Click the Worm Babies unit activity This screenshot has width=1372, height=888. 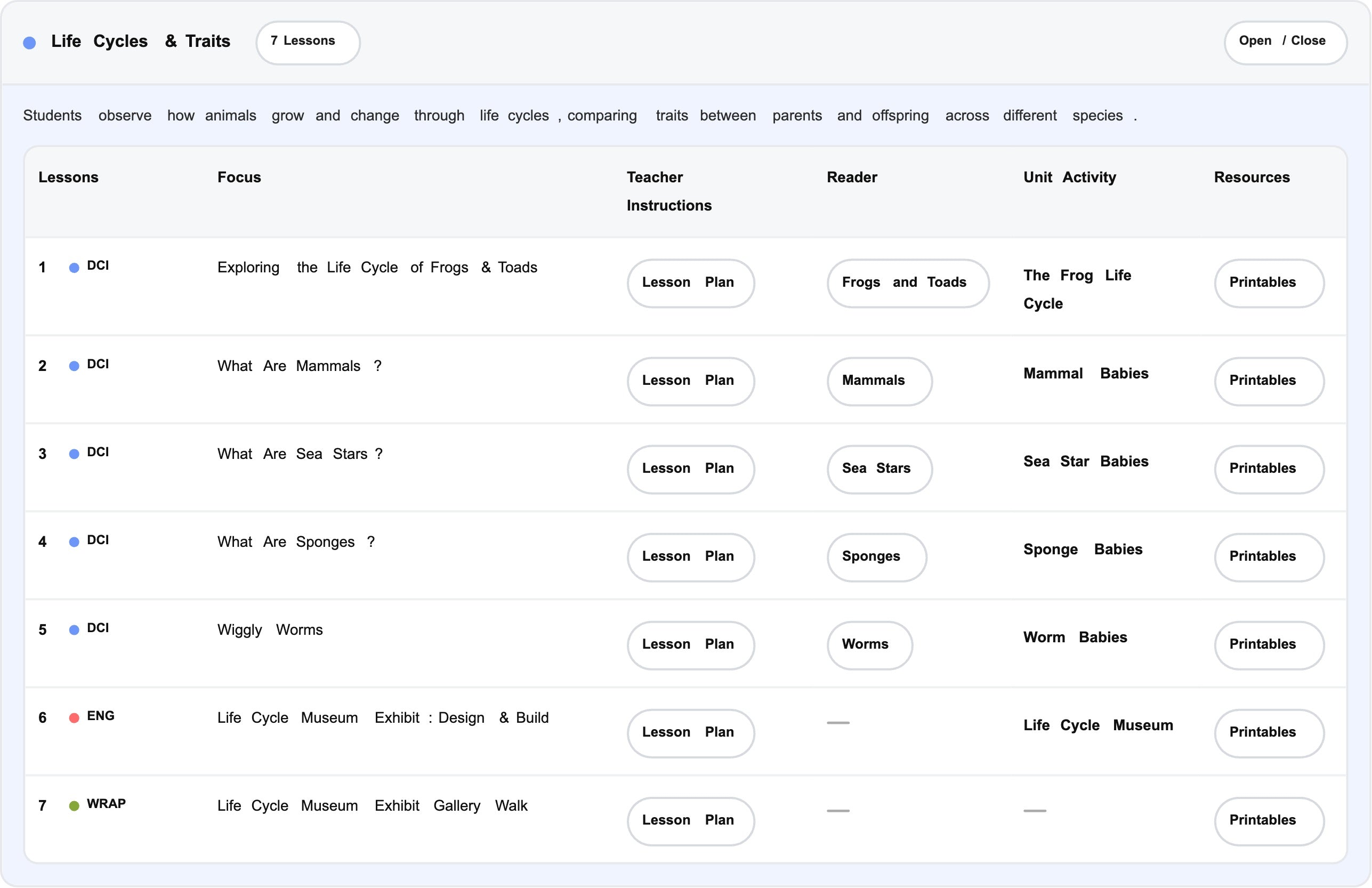pyautogui.click(x=1075, y=637)
